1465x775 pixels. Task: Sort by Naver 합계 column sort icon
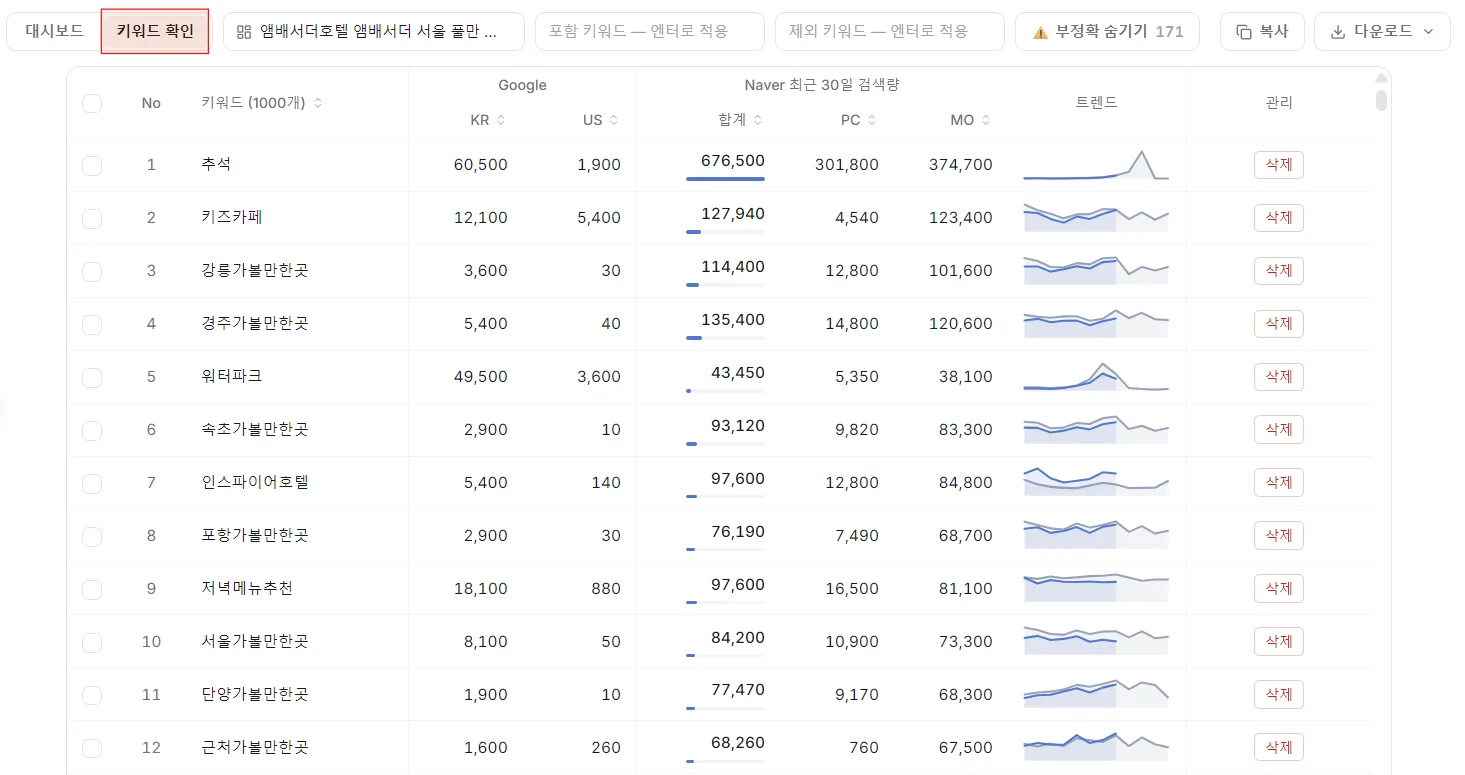pos(758,120)
